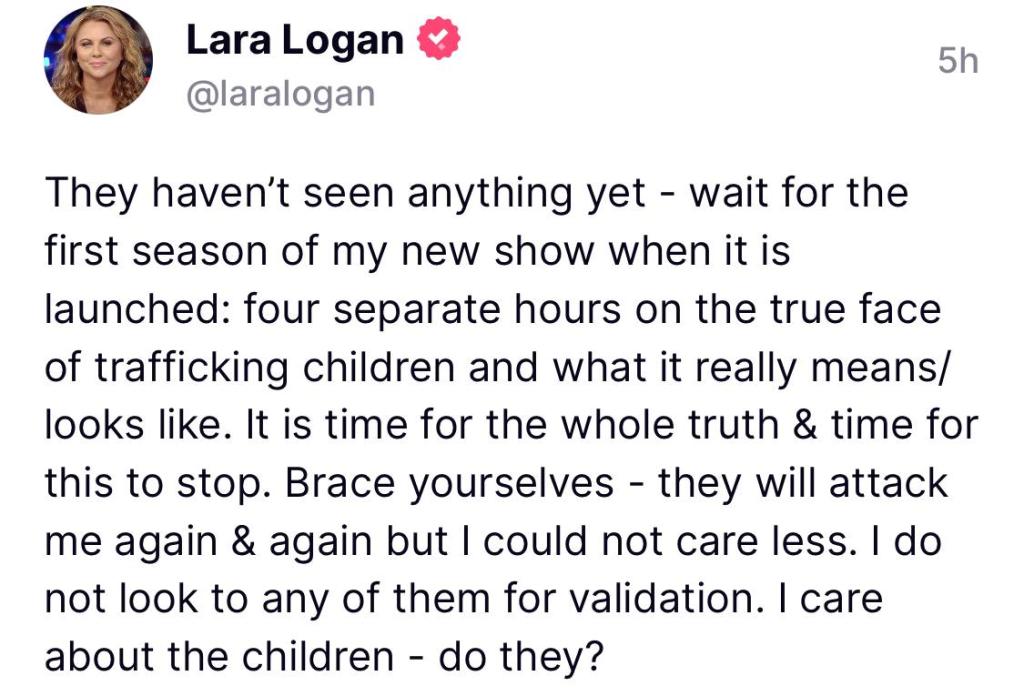Screen dimensions: 1024x696
Task: Click the words "this to stop."
Action: (x=158, y=483)
